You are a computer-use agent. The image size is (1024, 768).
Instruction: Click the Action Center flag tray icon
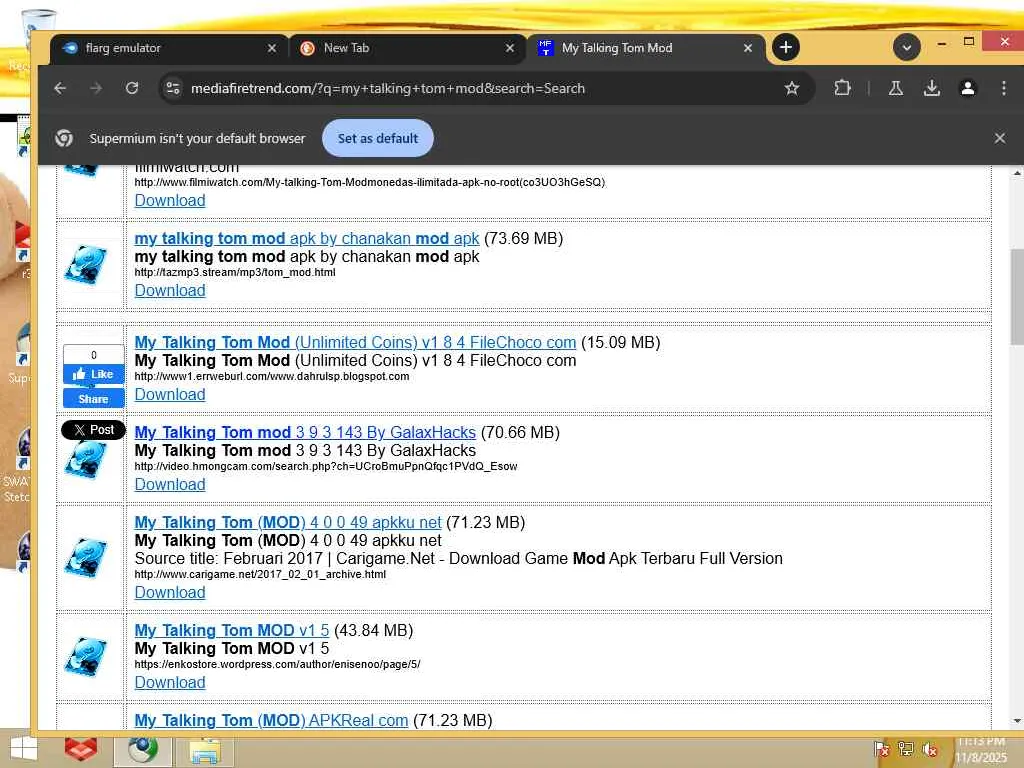(882, 749)
